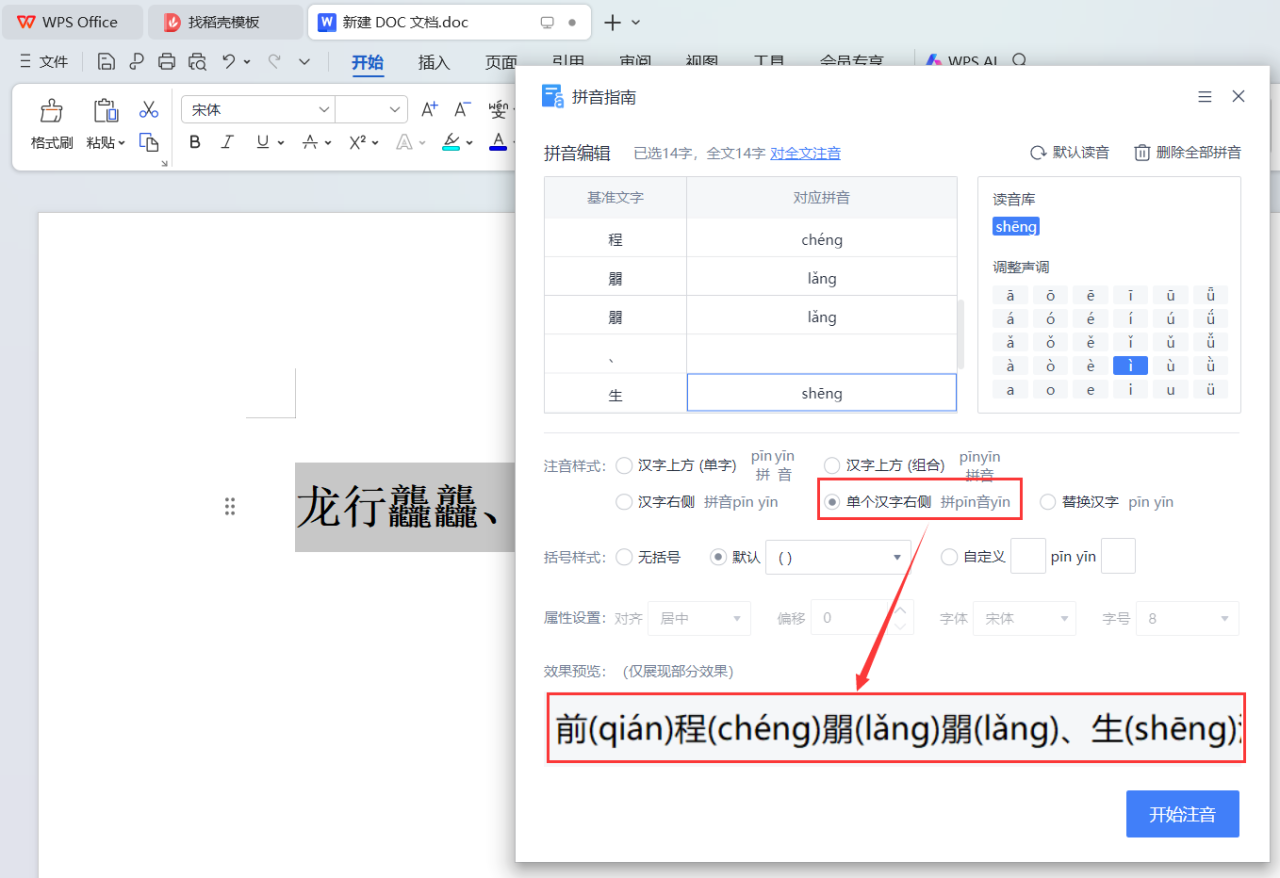Choose 无括号 bracket style

coord(624,557)
